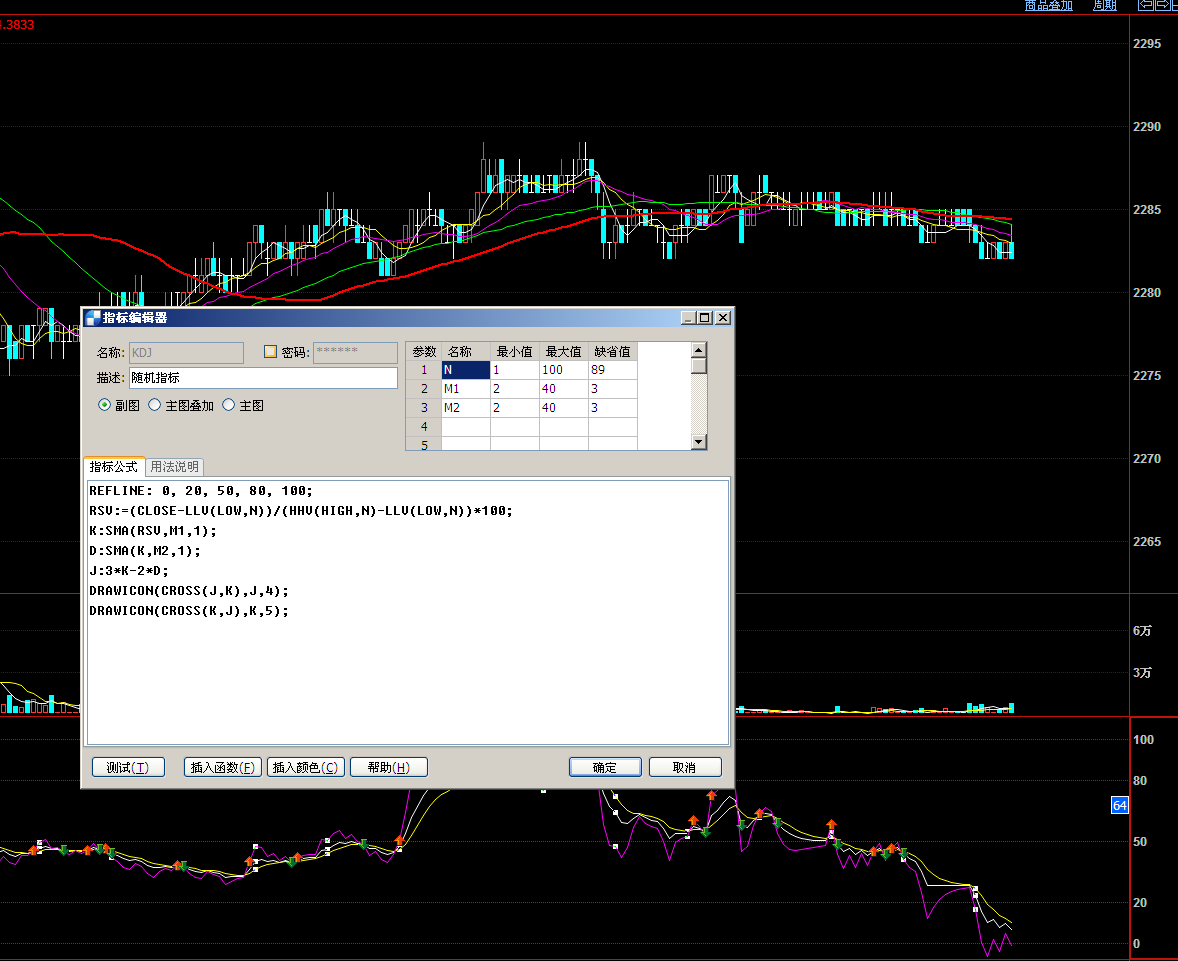The height and width of the screenshot is (961, 1178).
Task: Open 插入颜色(C) color inserter
Action: 306,767
